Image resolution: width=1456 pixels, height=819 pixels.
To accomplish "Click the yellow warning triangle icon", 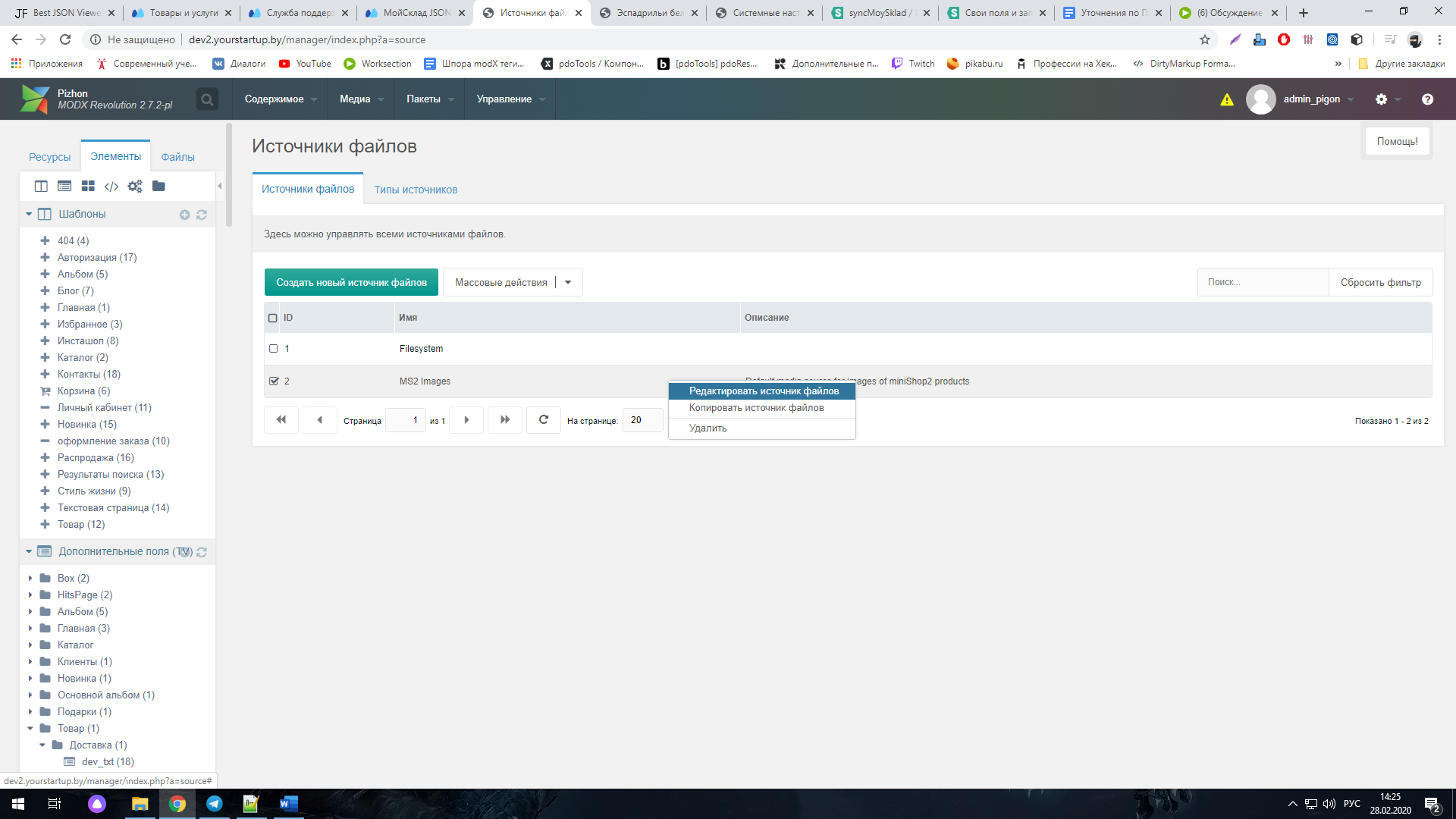I will [x=1226, y=99].
